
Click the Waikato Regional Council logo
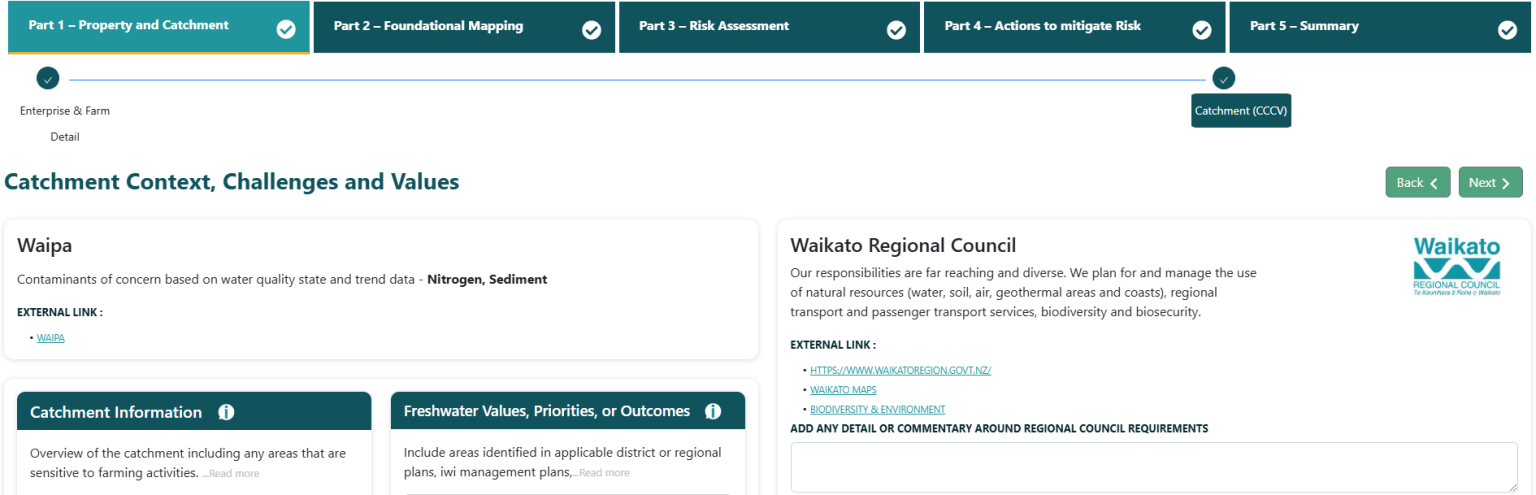[x=1457, y=267]
